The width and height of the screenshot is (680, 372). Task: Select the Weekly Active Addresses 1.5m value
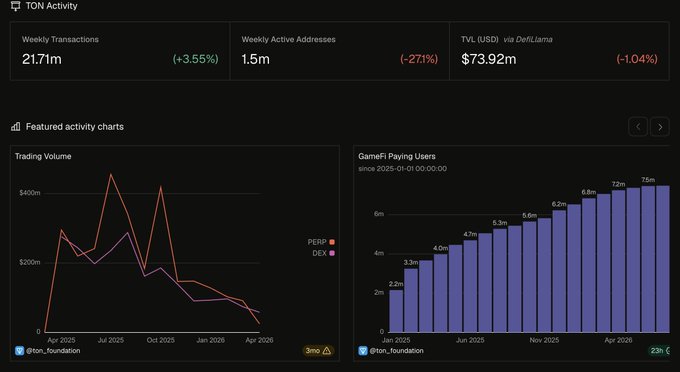(x=255, y=59)
